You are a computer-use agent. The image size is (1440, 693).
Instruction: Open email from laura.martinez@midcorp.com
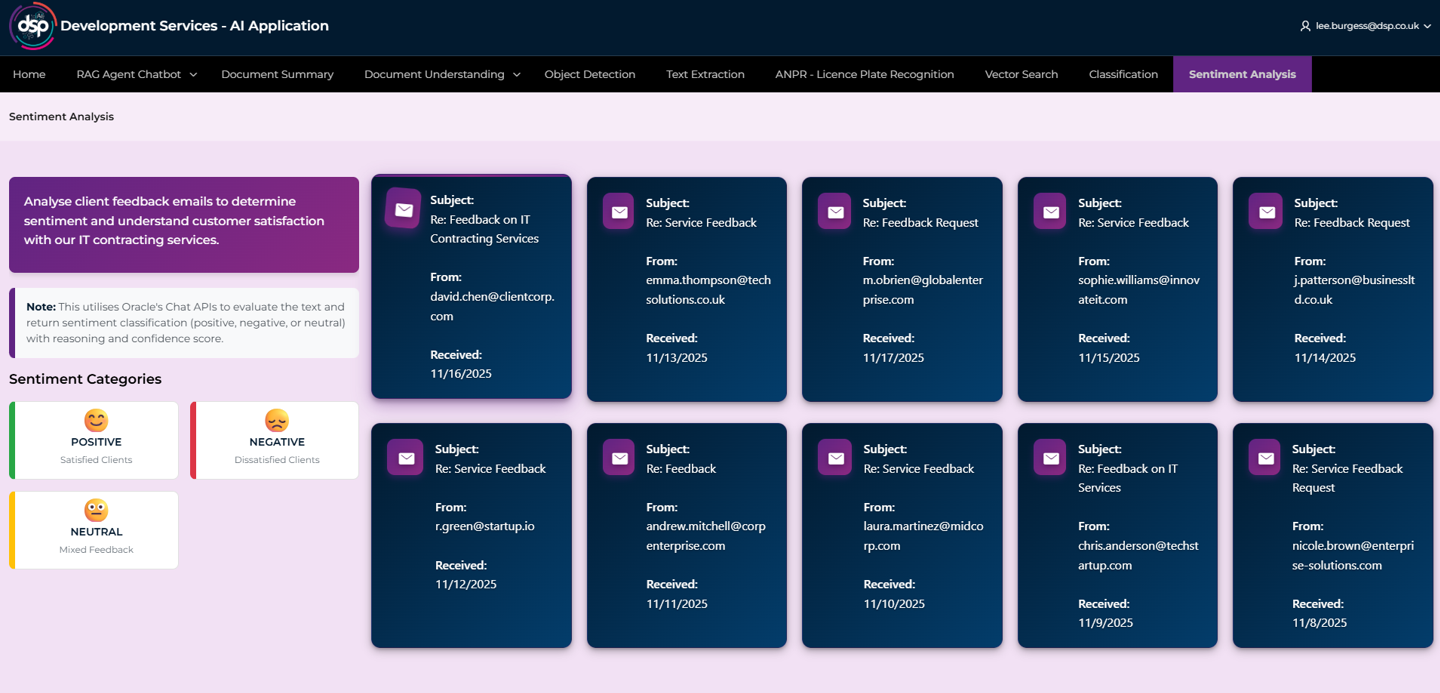click(x=901, y=535)
